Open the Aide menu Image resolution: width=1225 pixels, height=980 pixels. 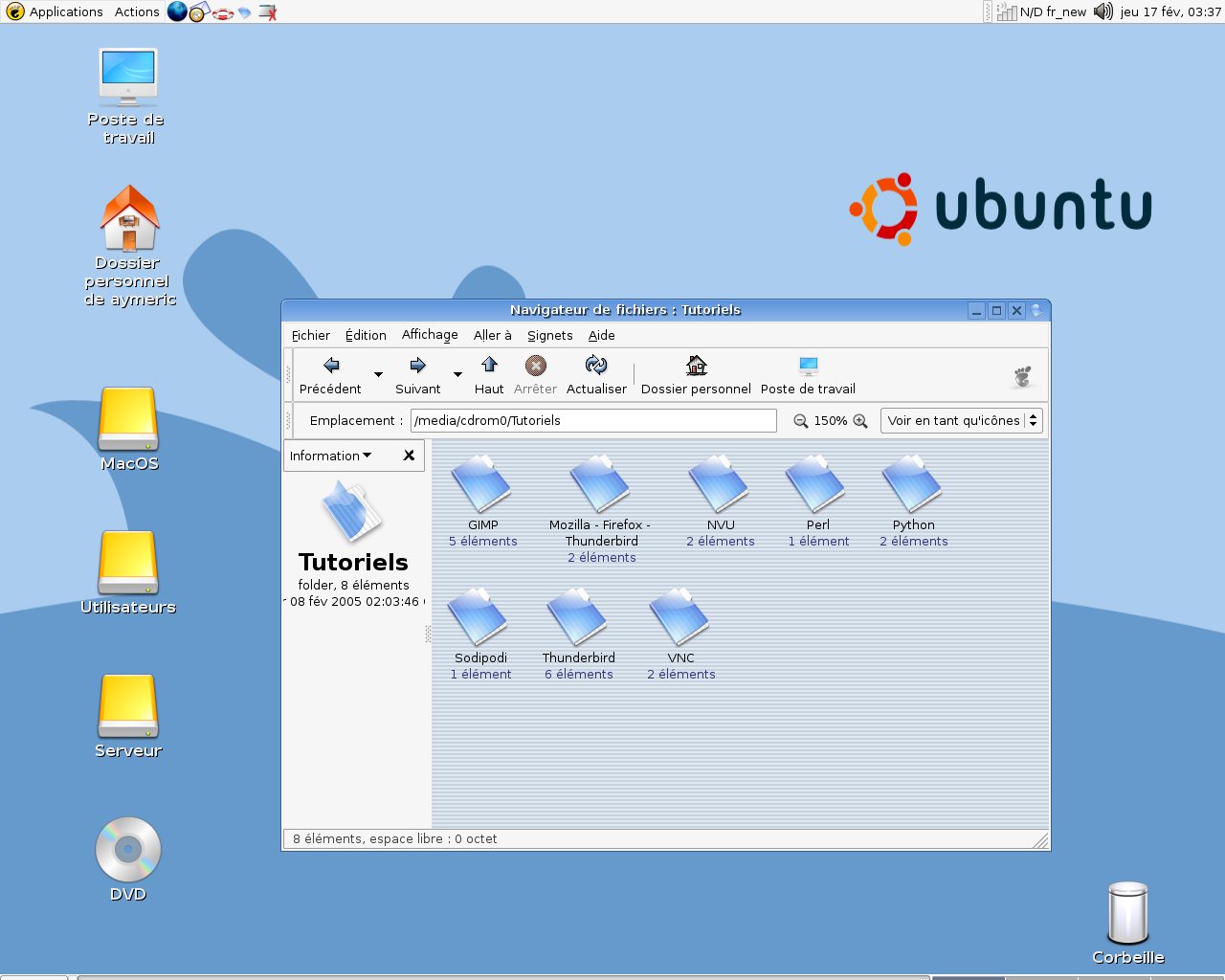pos(601,335)
